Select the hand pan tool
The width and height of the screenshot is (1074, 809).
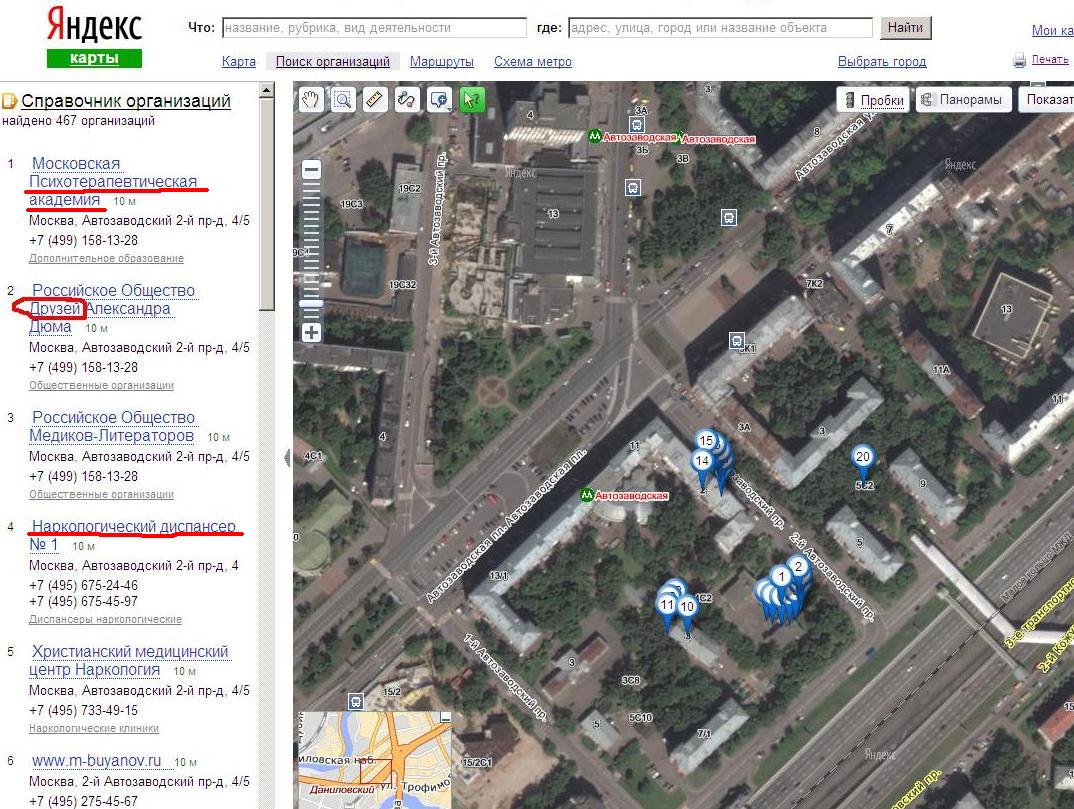coord(312,99)
